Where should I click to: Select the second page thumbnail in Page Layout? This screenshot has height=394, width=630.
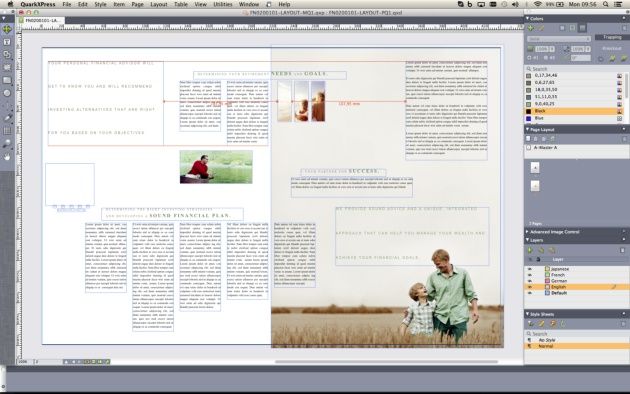pyautogui.click(x=535, y=186)
